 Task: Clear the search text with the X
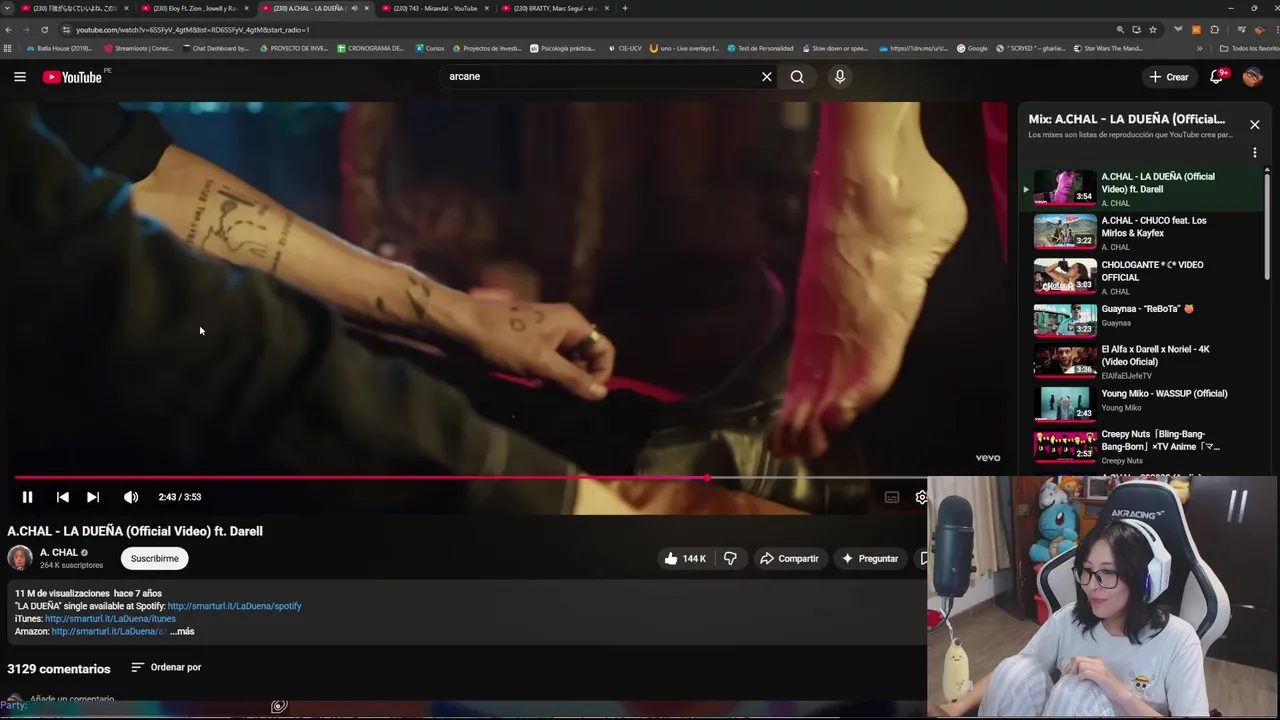(x=767, y=77)
